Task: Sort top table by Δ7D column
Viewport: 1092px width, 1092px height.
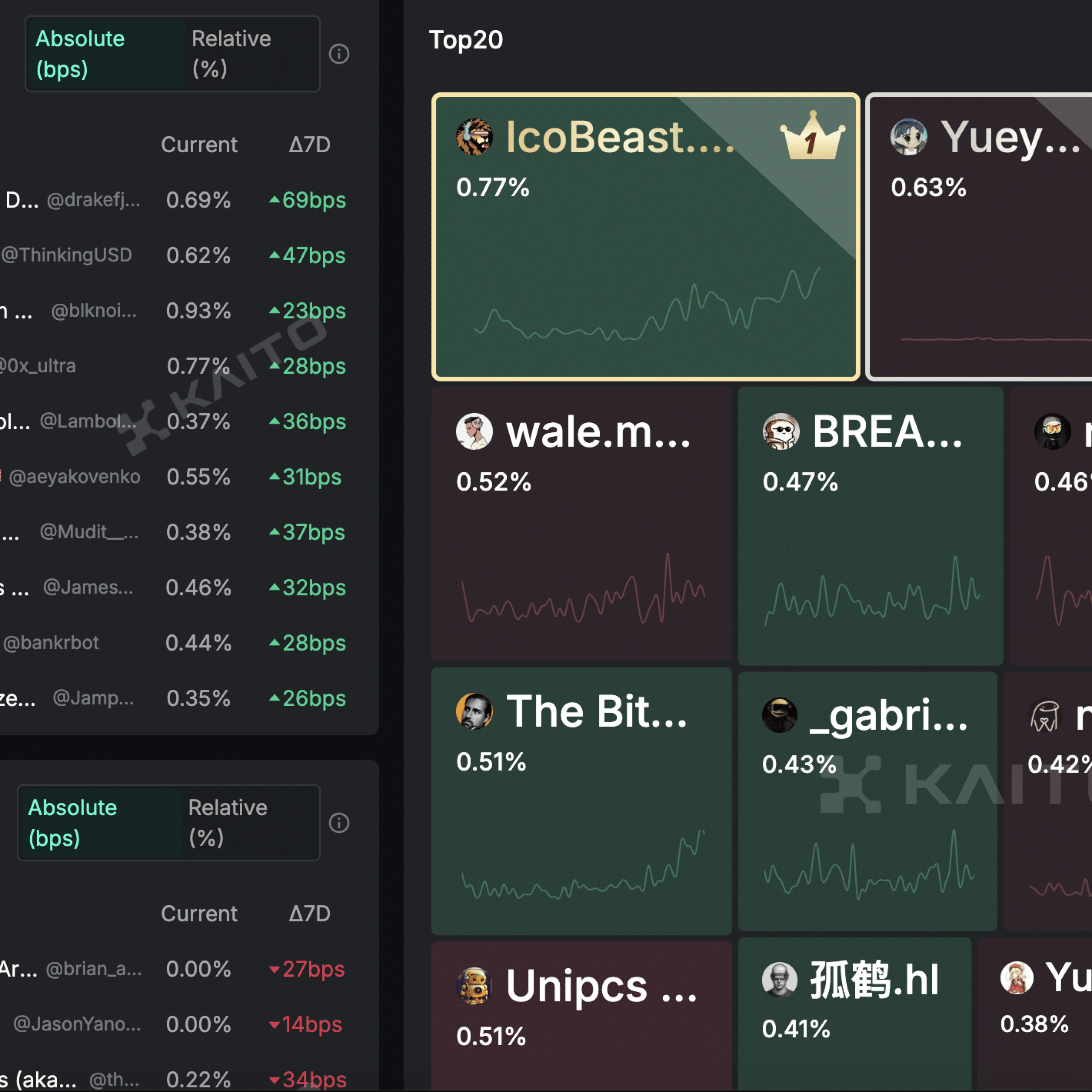Action: tap(309, 145)
